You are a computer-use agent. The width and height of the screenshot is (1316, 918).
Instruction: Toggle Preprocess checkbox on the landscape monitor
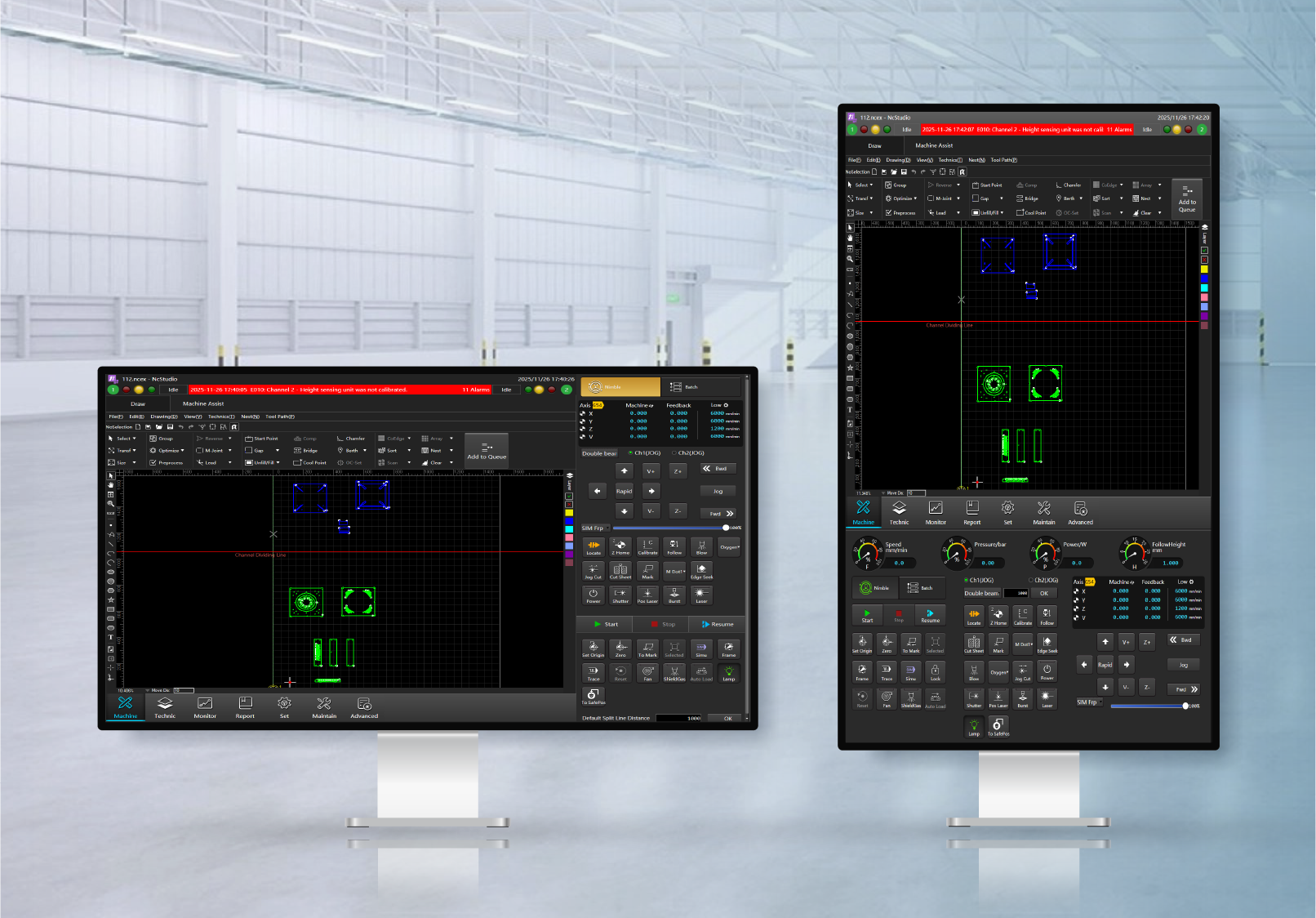click(153, 462)
